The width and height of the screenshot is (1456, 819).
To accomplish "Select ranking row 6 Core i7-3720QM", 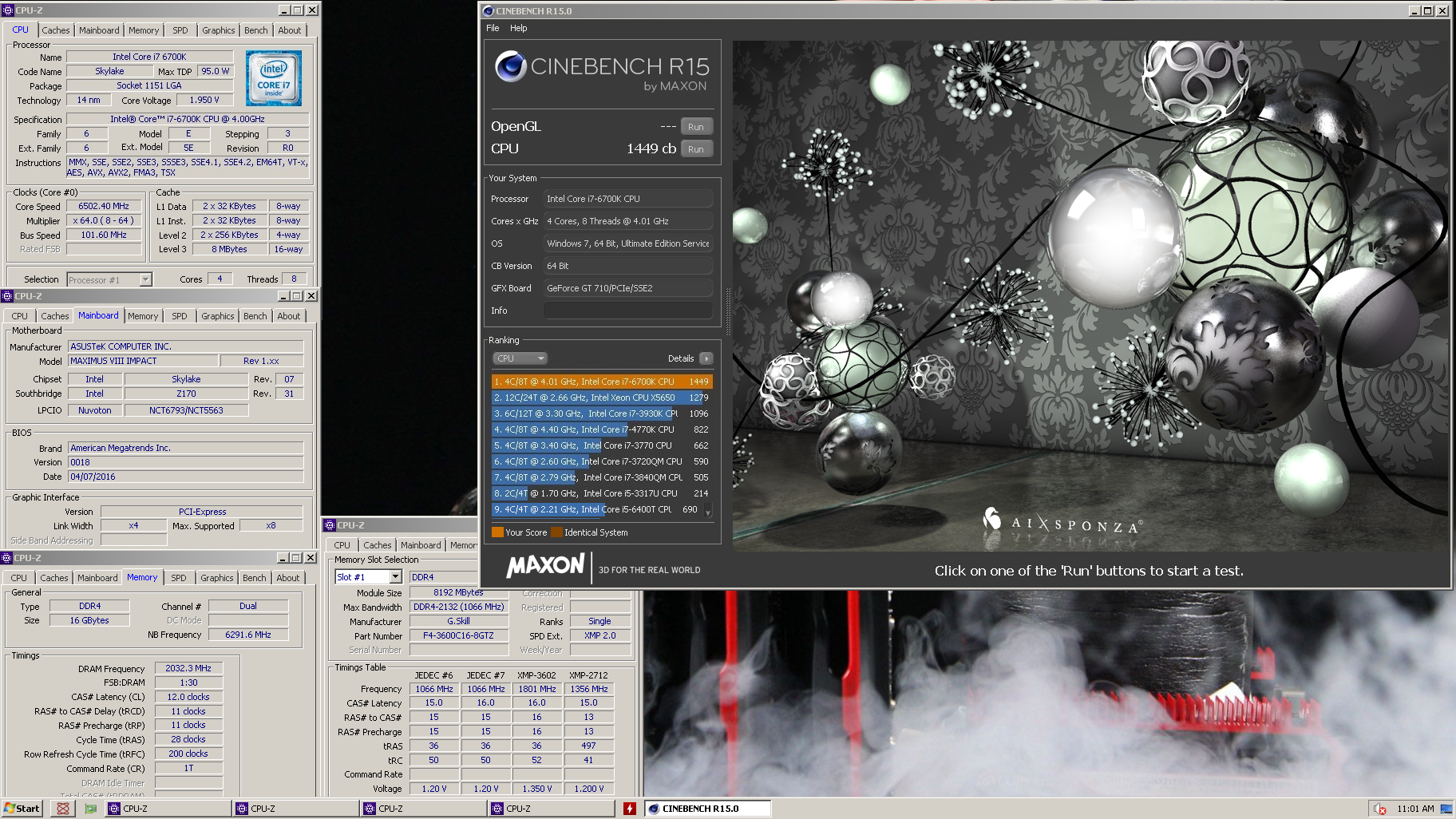I will point(602,461).
